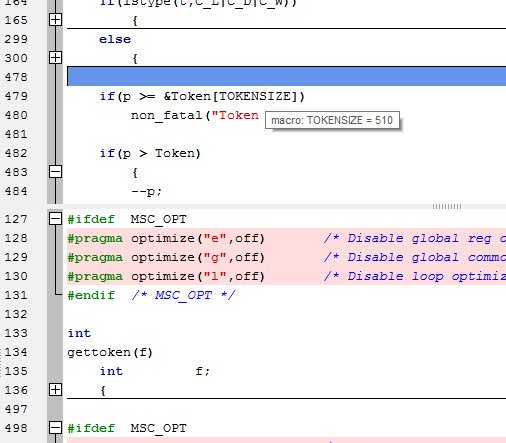Click the pragma optimize("l",off) line
The image size is (506, 443).
coord(166,276)
